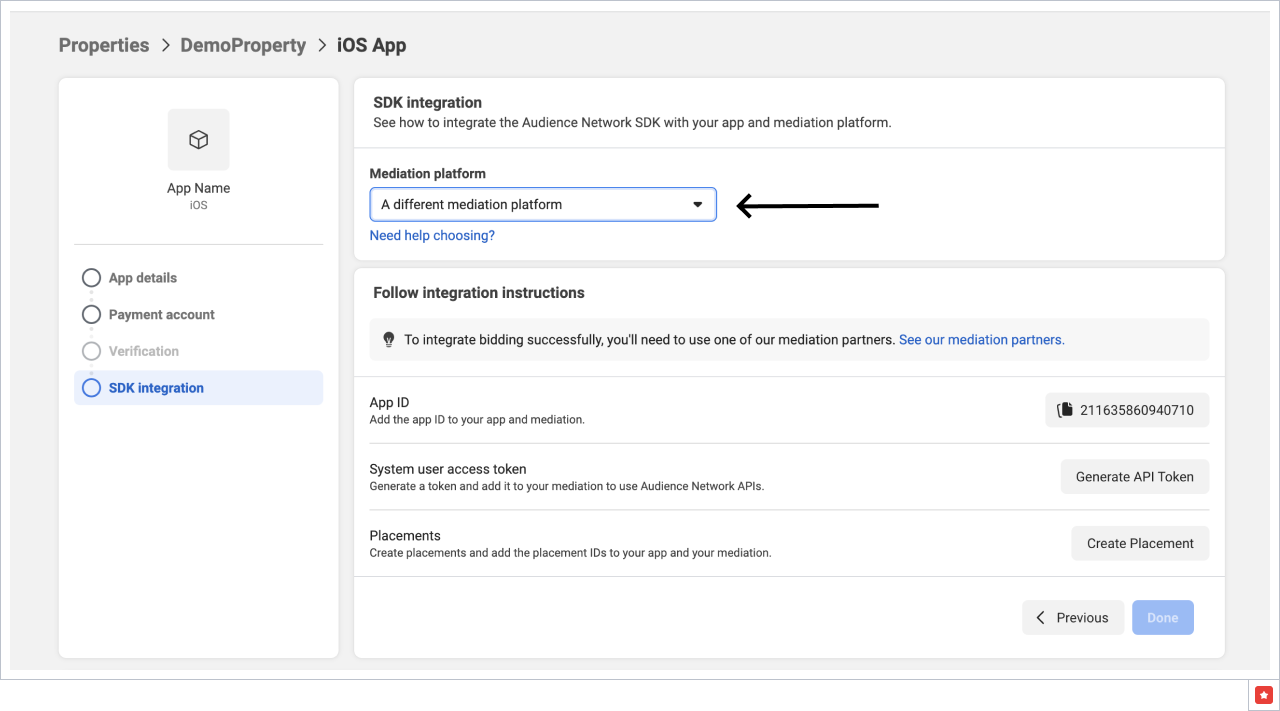Click the red star badge icon

point(1264,695)
